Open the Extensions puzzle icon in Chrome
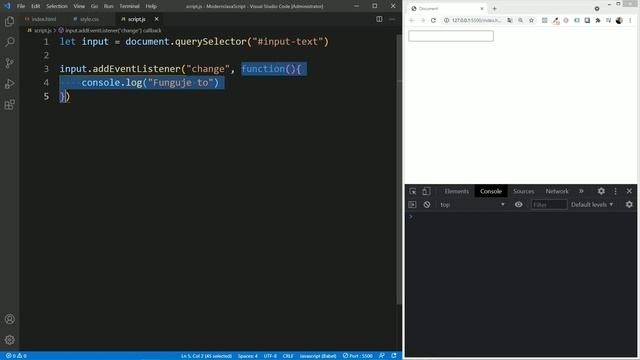The width and height of the screenshot is (640, 360). tap(598, 20)
